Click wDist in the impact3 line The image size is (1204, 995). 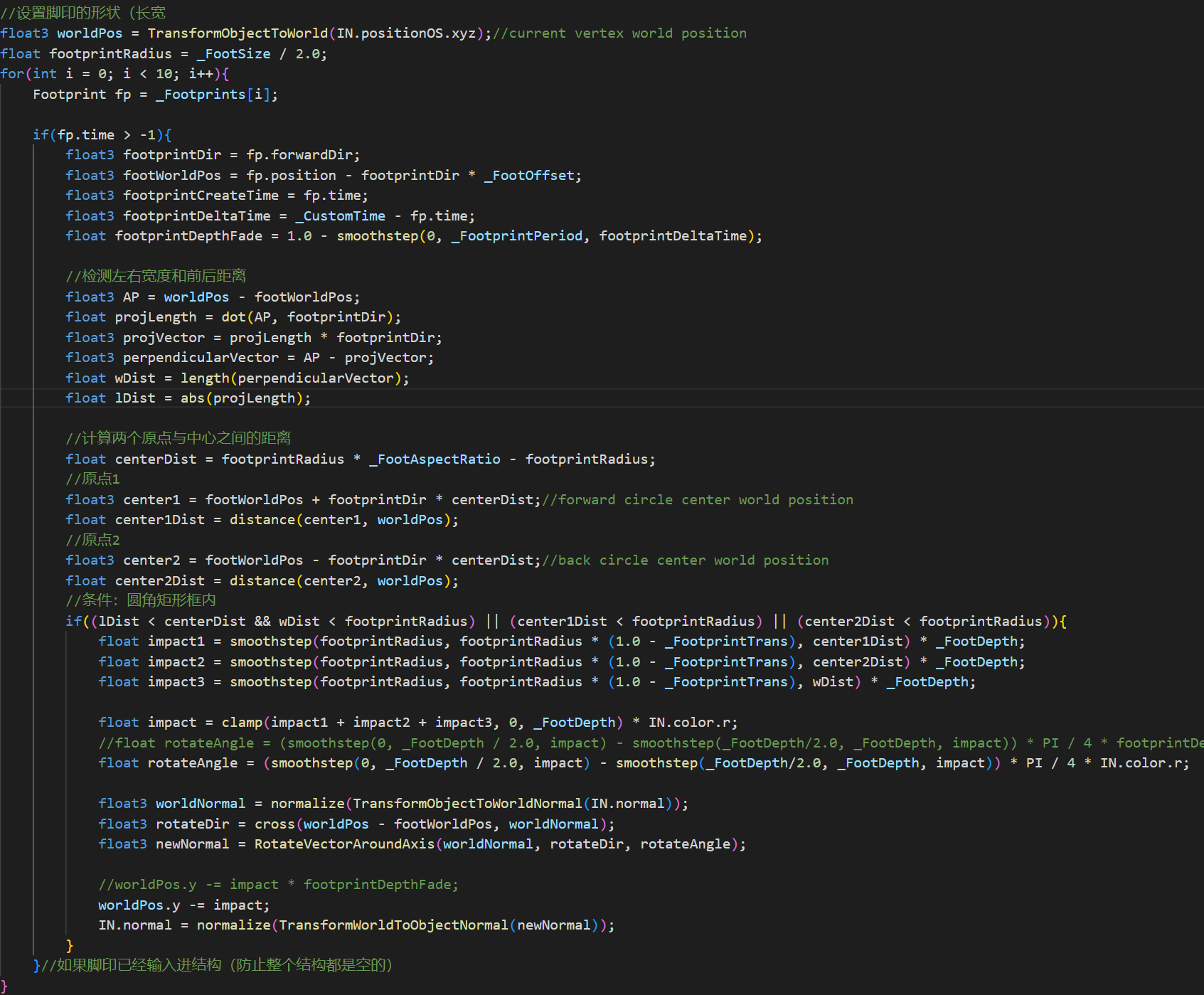coord(833,682)
